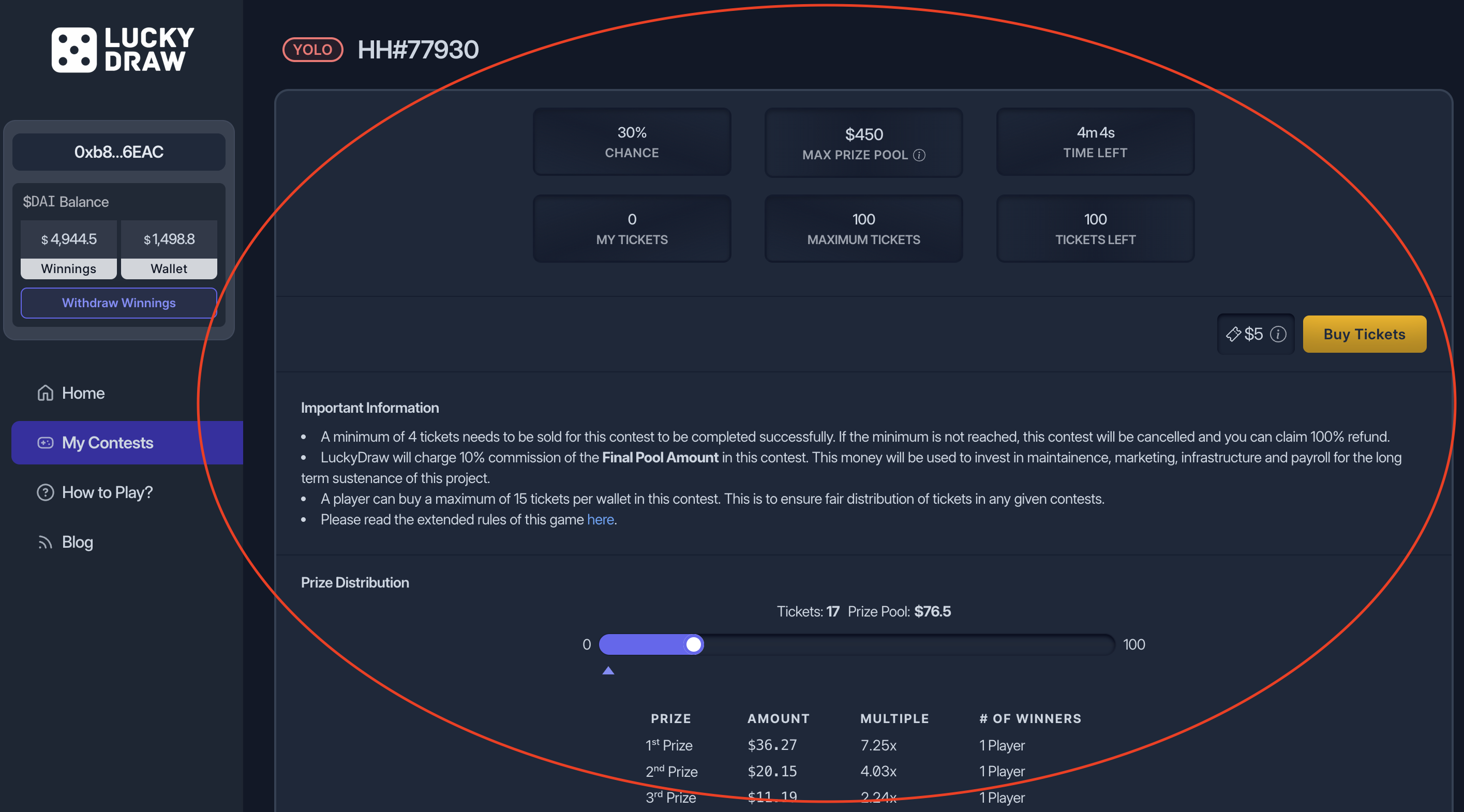
Task: Select the Home house icon in sidebar
Action: click(45, 393)
